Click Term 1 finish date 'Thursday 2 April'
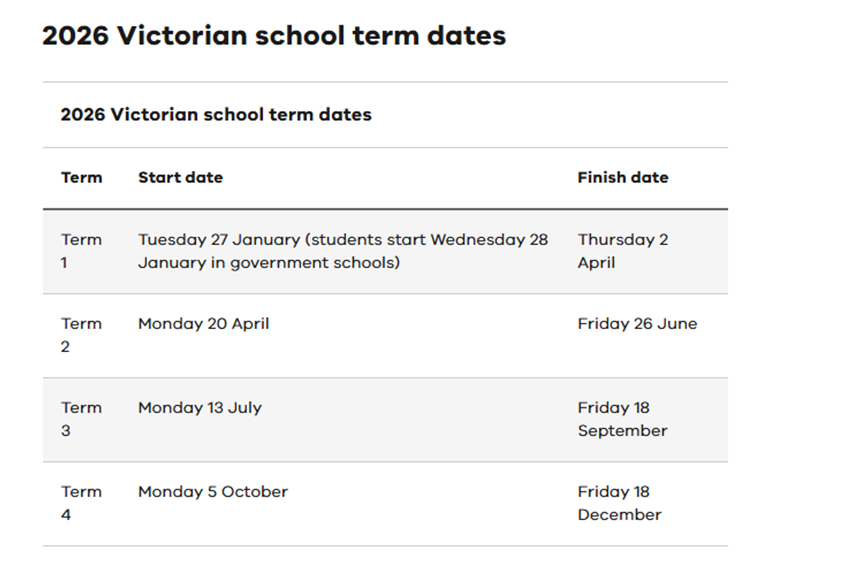The width and height of the screenshot is (845, 563). pyautogui.click(x=622, y=251)
